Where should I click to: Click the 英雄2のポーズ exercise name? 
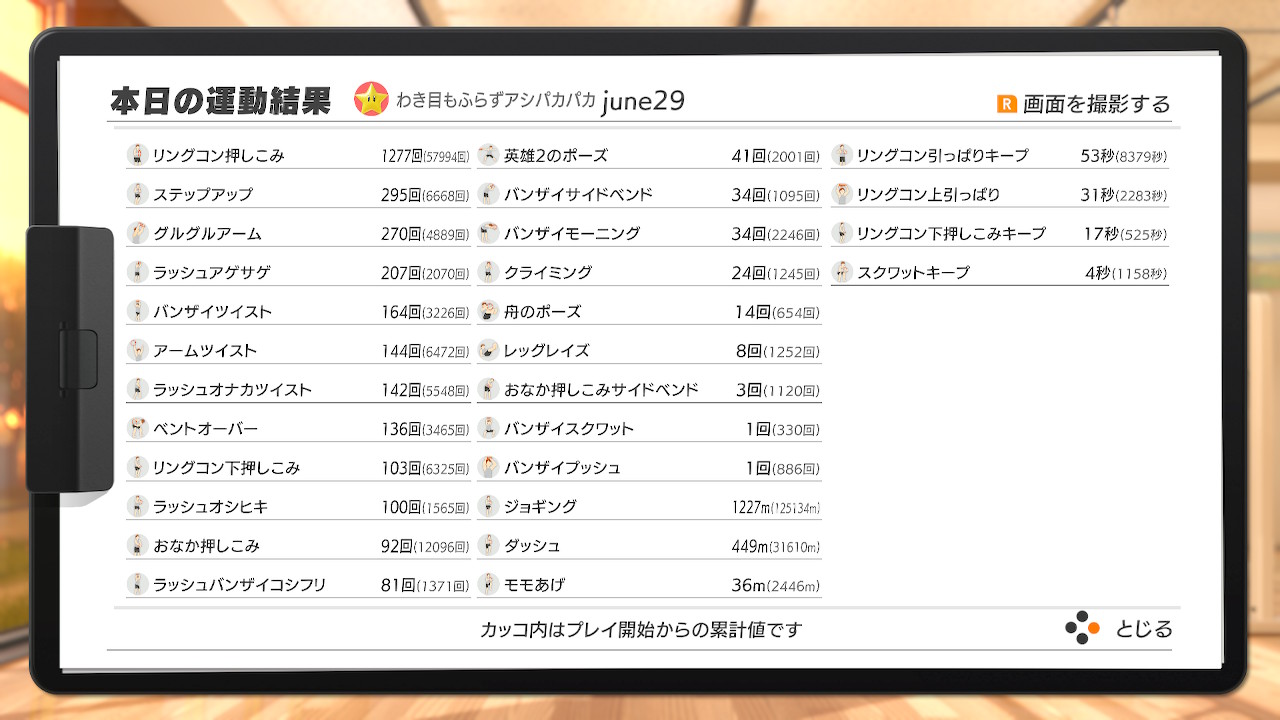click(x=556, y=156)
